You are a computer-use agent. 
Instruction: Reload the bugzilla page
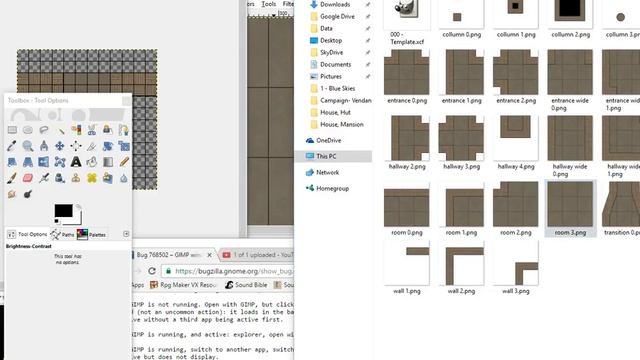[x=152, y=271]
